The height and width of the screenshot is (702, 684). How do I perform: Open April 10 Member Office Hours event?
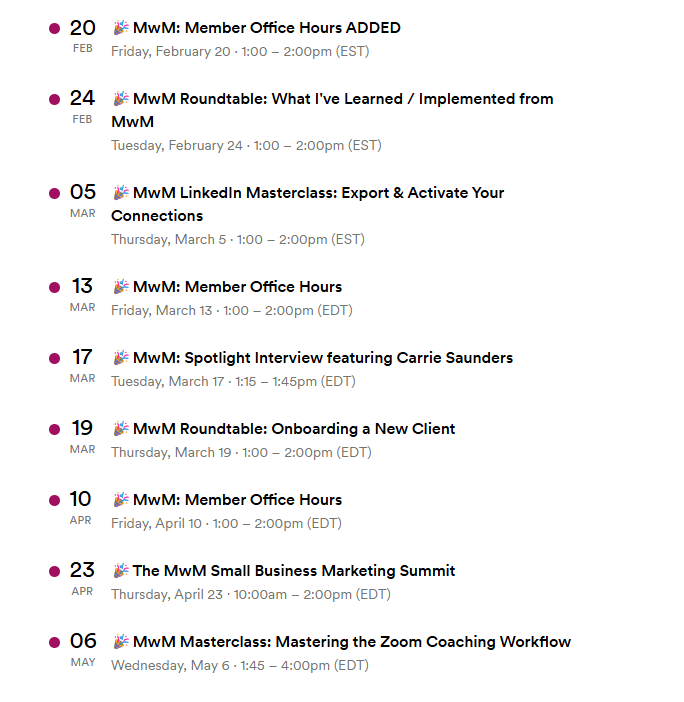(237, 500)
